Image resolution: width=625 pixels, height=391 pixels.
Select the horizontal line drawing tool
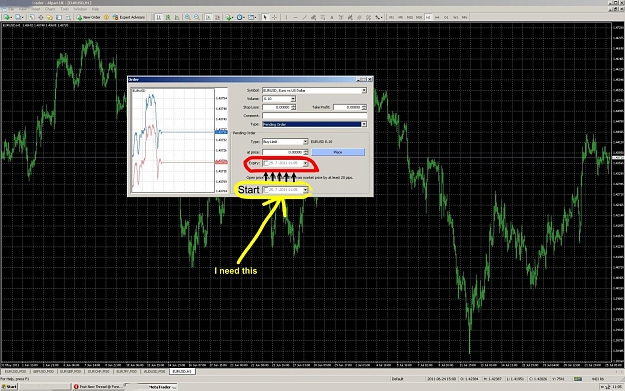[296, 17]
